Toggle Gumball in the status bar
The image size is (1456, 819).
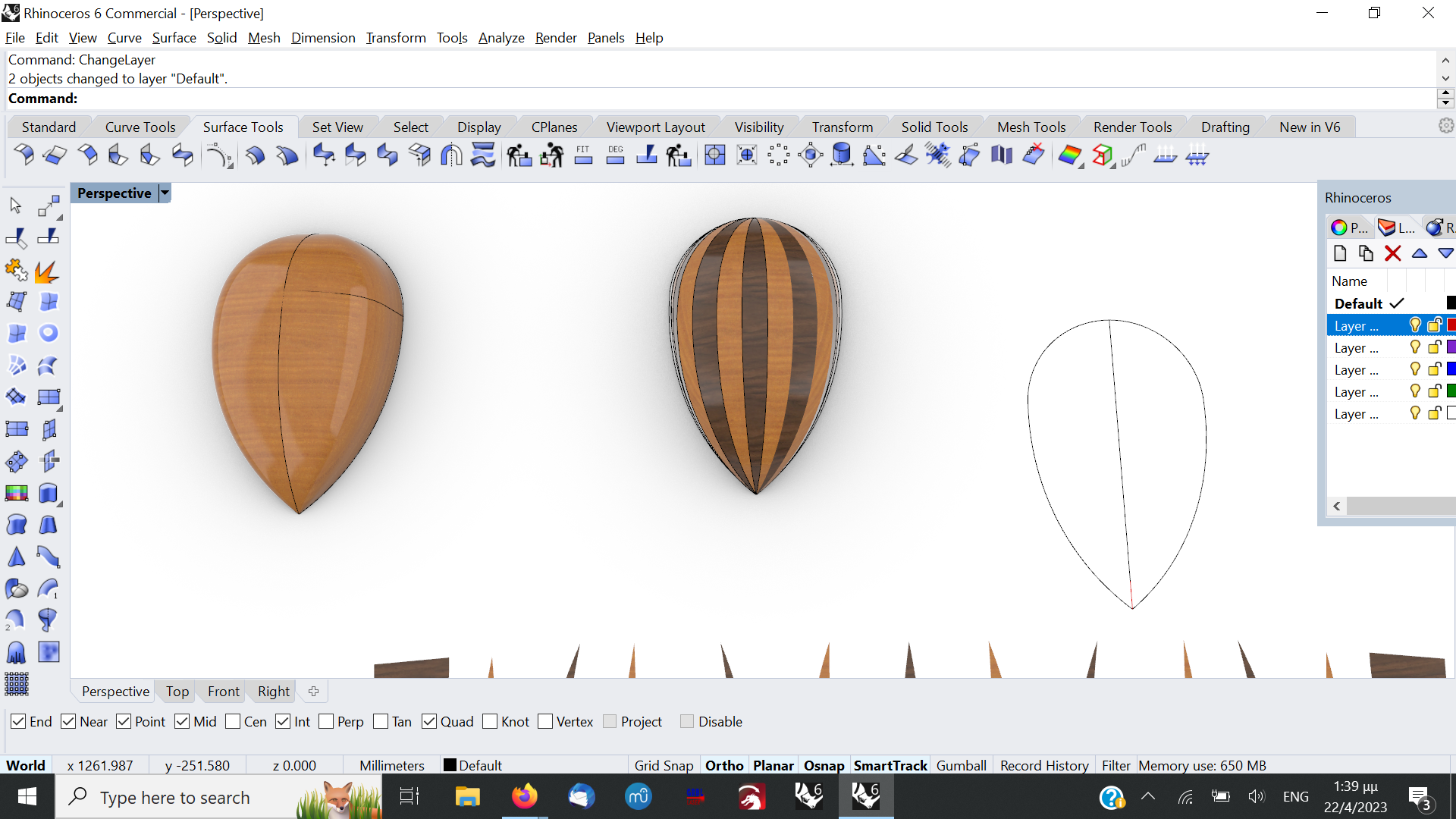click(x=961, y=765)
